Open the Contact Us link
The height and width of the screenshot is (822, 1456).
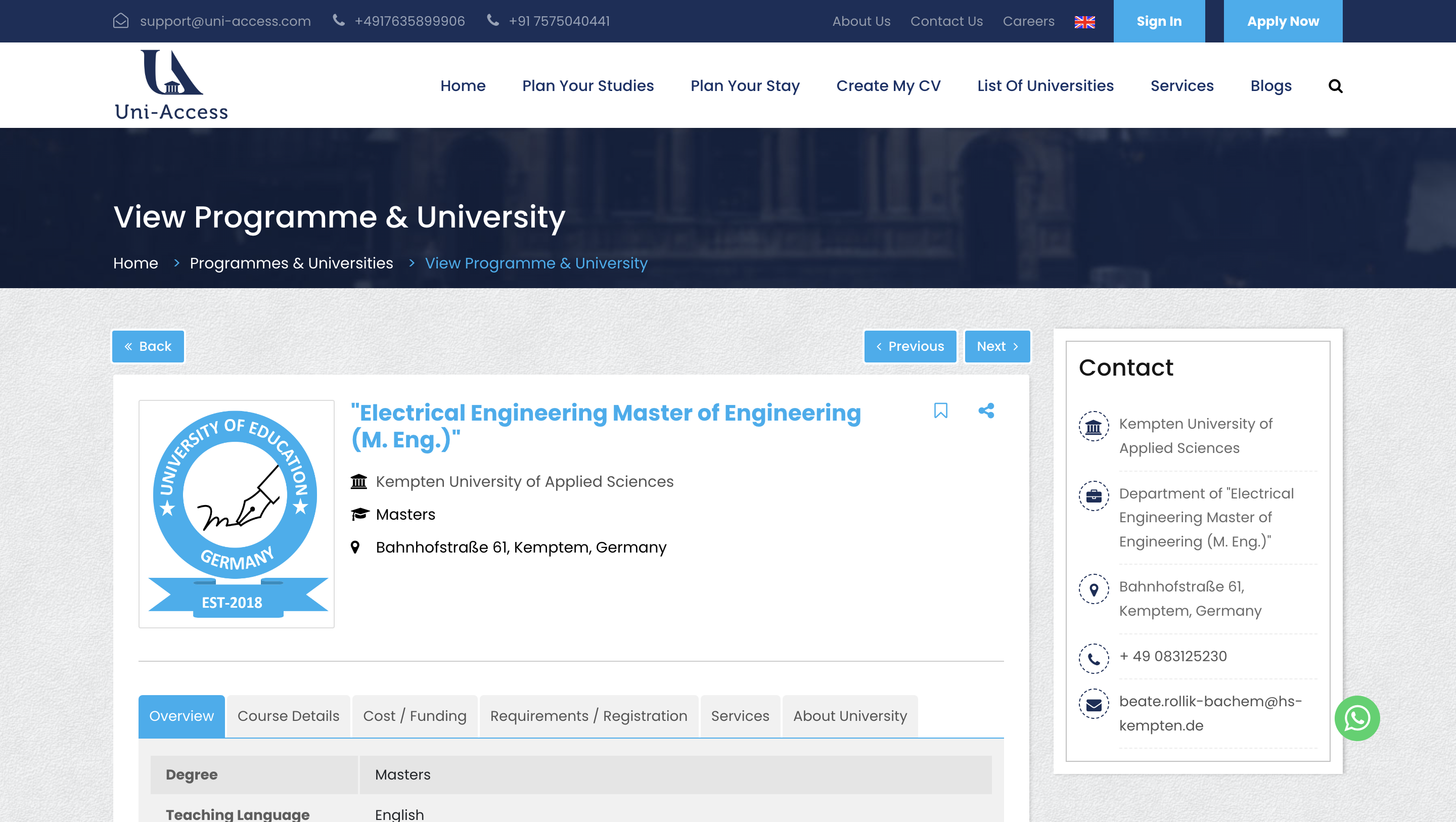click(x=946, y=21)
